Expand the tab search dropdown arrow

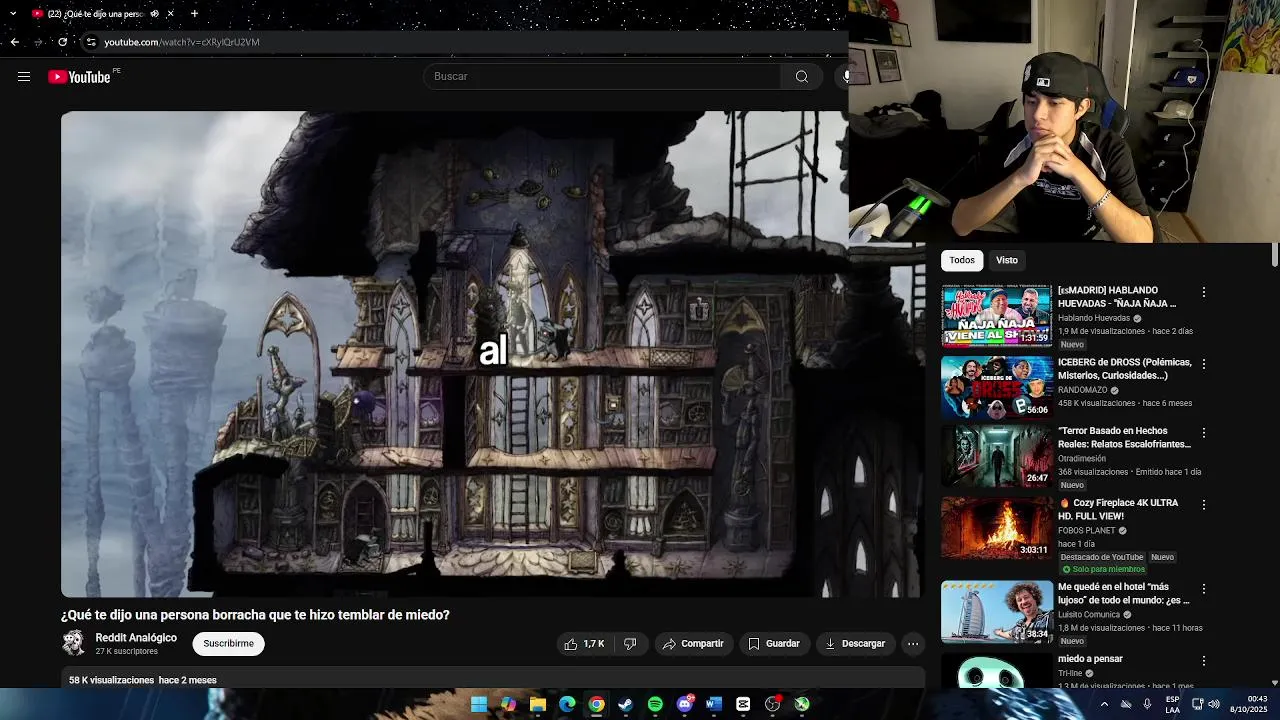point(13,14)
